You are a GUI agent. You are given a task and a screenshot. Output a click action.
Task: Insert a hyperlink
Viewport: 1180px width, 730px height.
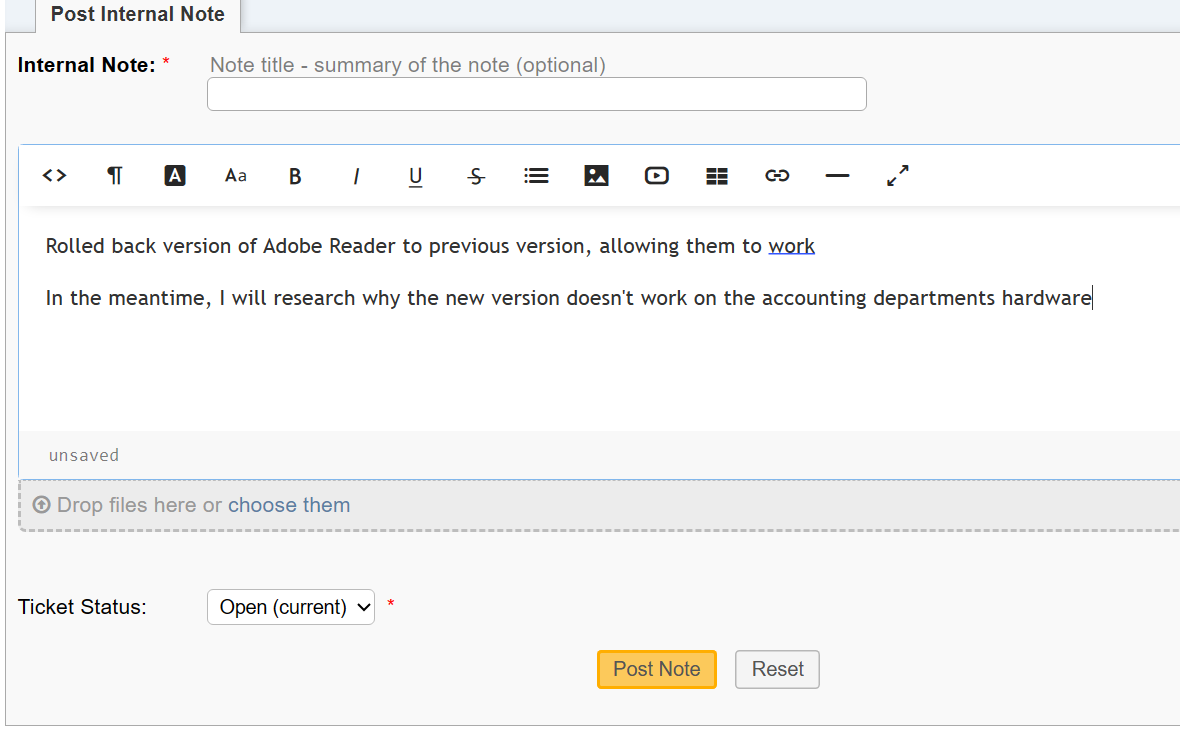coord(777,175)
